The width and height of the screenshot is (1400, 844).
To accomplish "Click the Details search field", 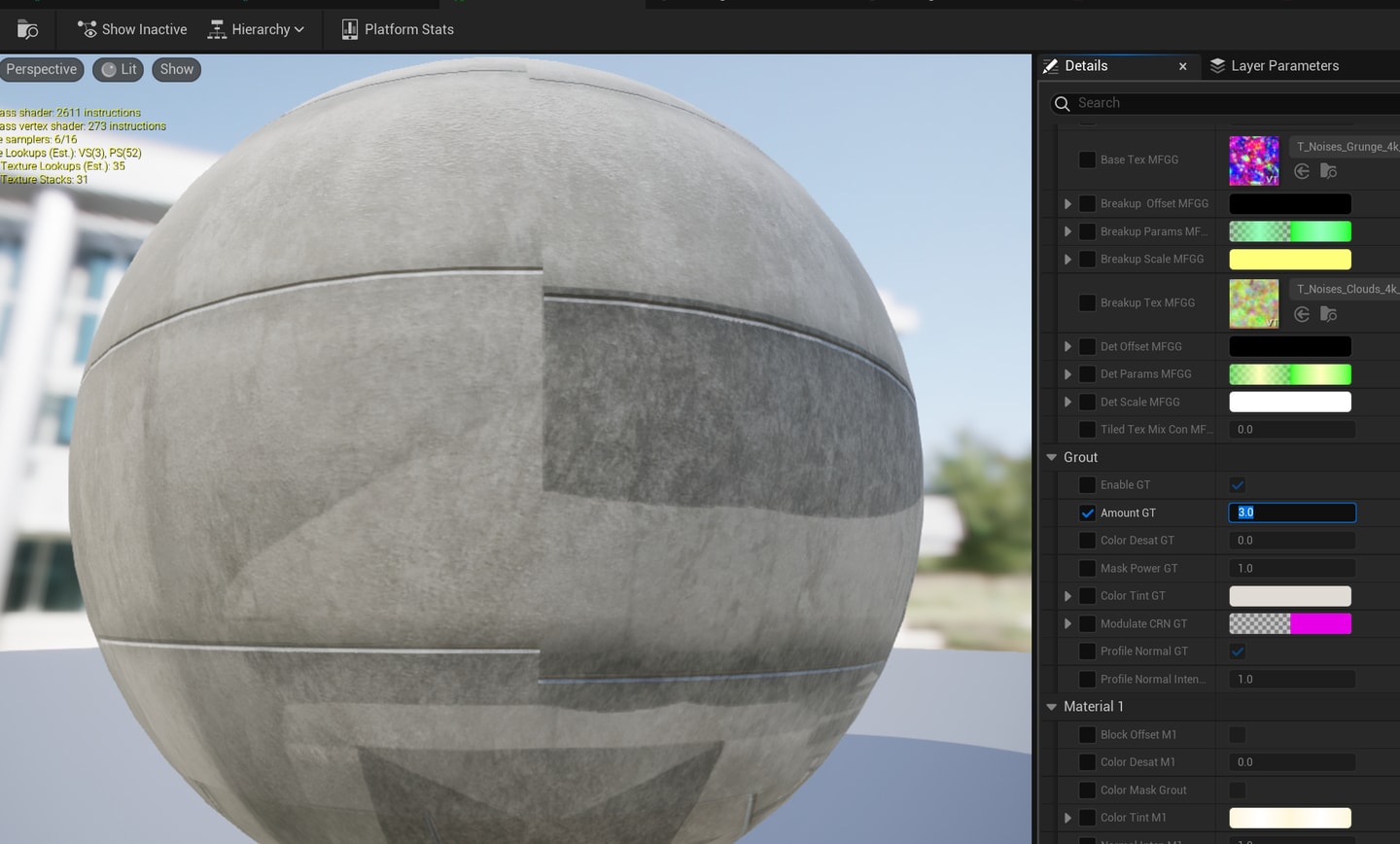I will click(x=1225, y=103).
